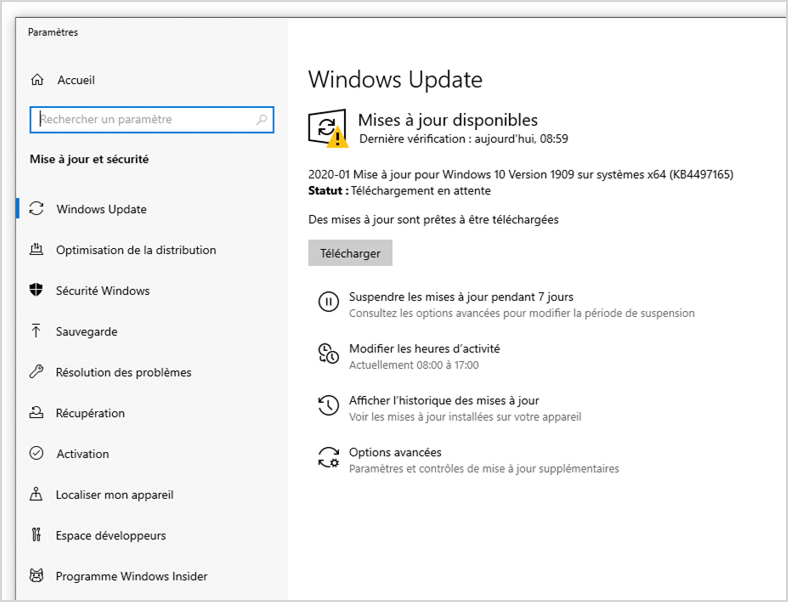Click the Windows Insider cat icon
Screen dimensions: 788x602
(x=36, y=575)
